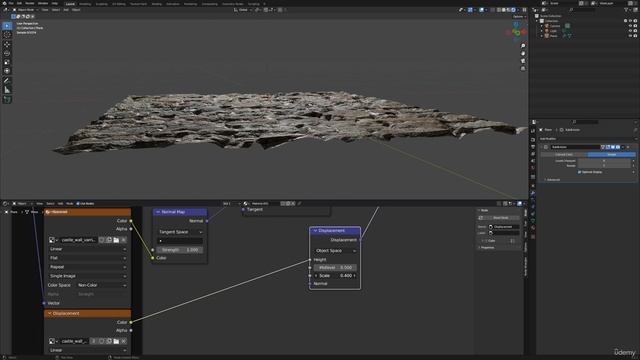Expand the Advanced section in Subdivision modifier

coord(553,180)
